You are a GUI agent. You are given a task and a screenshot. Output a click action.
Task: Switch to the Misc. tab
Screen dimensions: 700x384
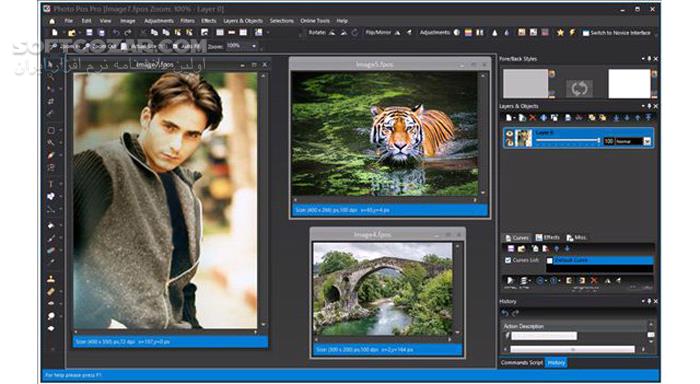(576, 238)
